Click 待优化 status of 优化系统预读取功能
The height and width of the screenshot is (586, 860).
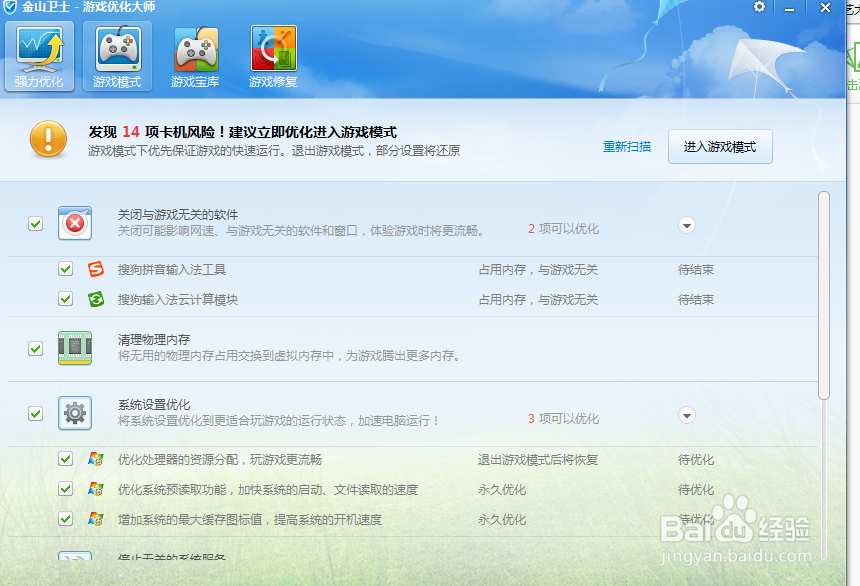click(696, 489)
